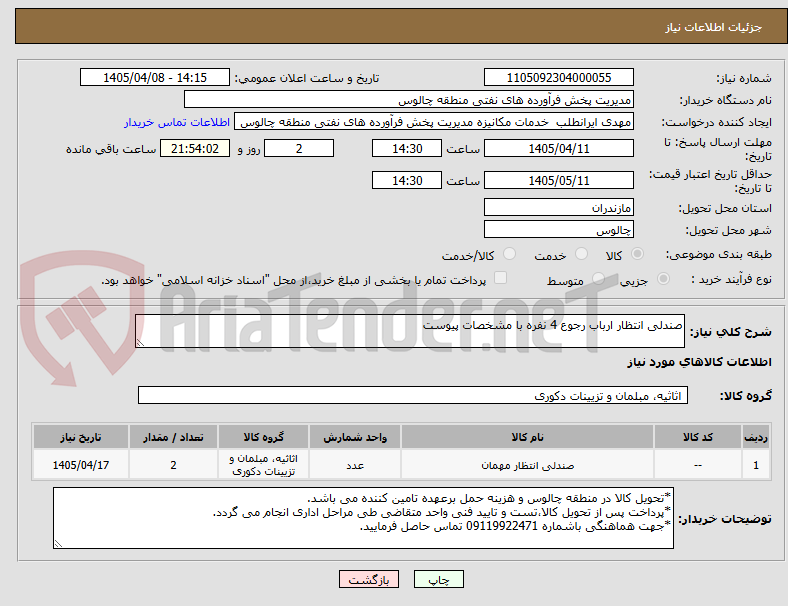The width and height of the screenshot is (788, 606).
Task: Toggle the اسناد خزانه اسلامی payment checkbox
Action: click(x=501, y=278)
